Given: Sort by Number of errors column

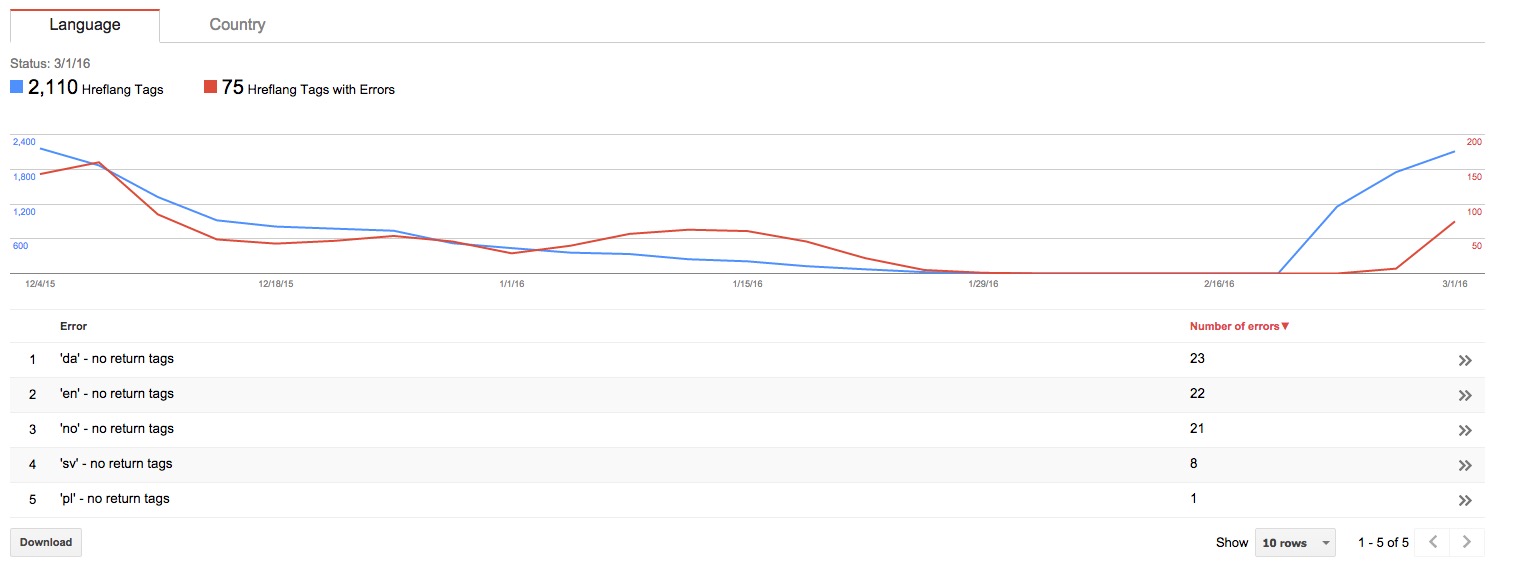Looking at the screenshot, I should pos(1239,326).
